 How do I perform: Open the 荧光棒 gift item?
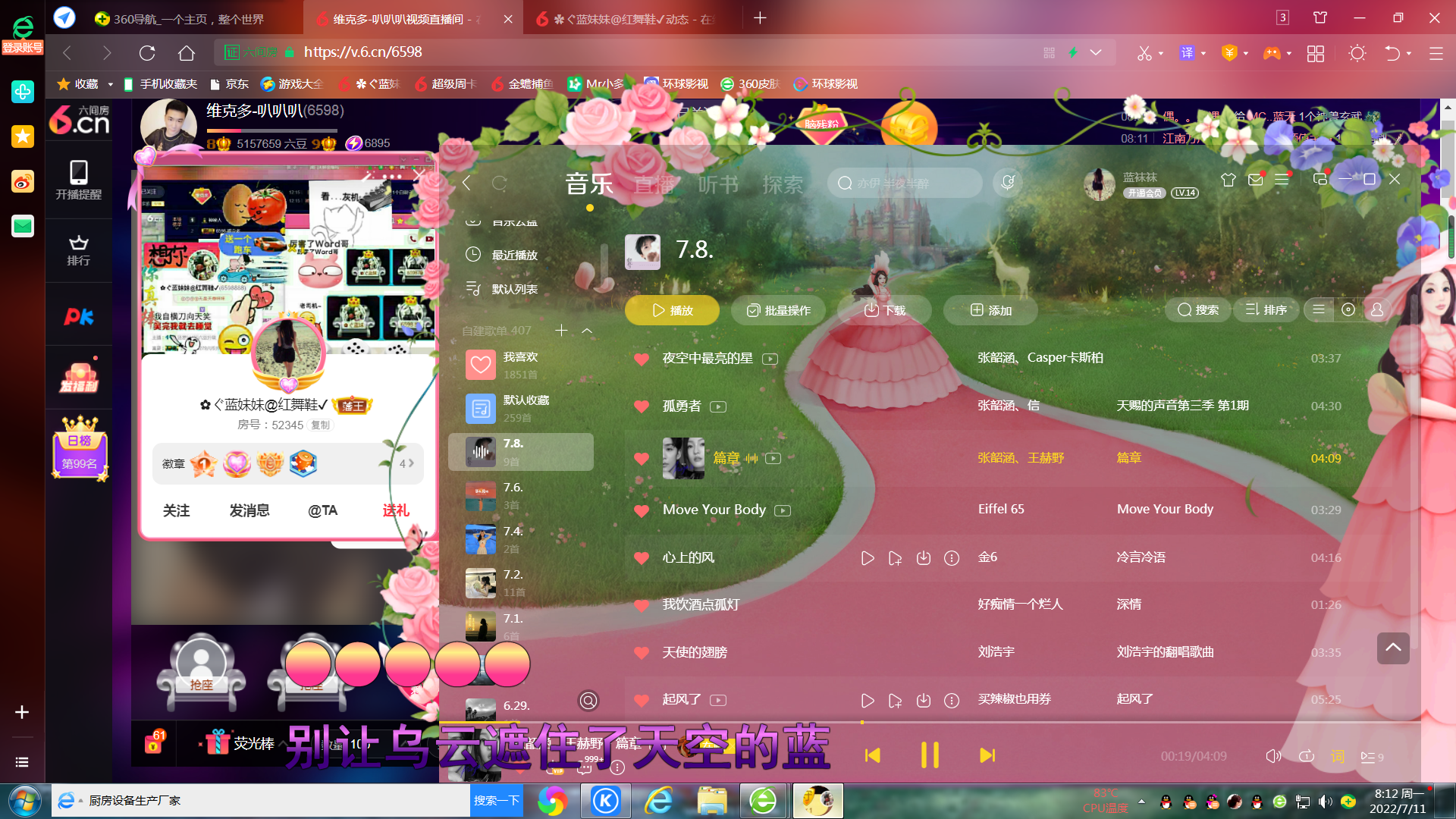(x=239, y=742)
